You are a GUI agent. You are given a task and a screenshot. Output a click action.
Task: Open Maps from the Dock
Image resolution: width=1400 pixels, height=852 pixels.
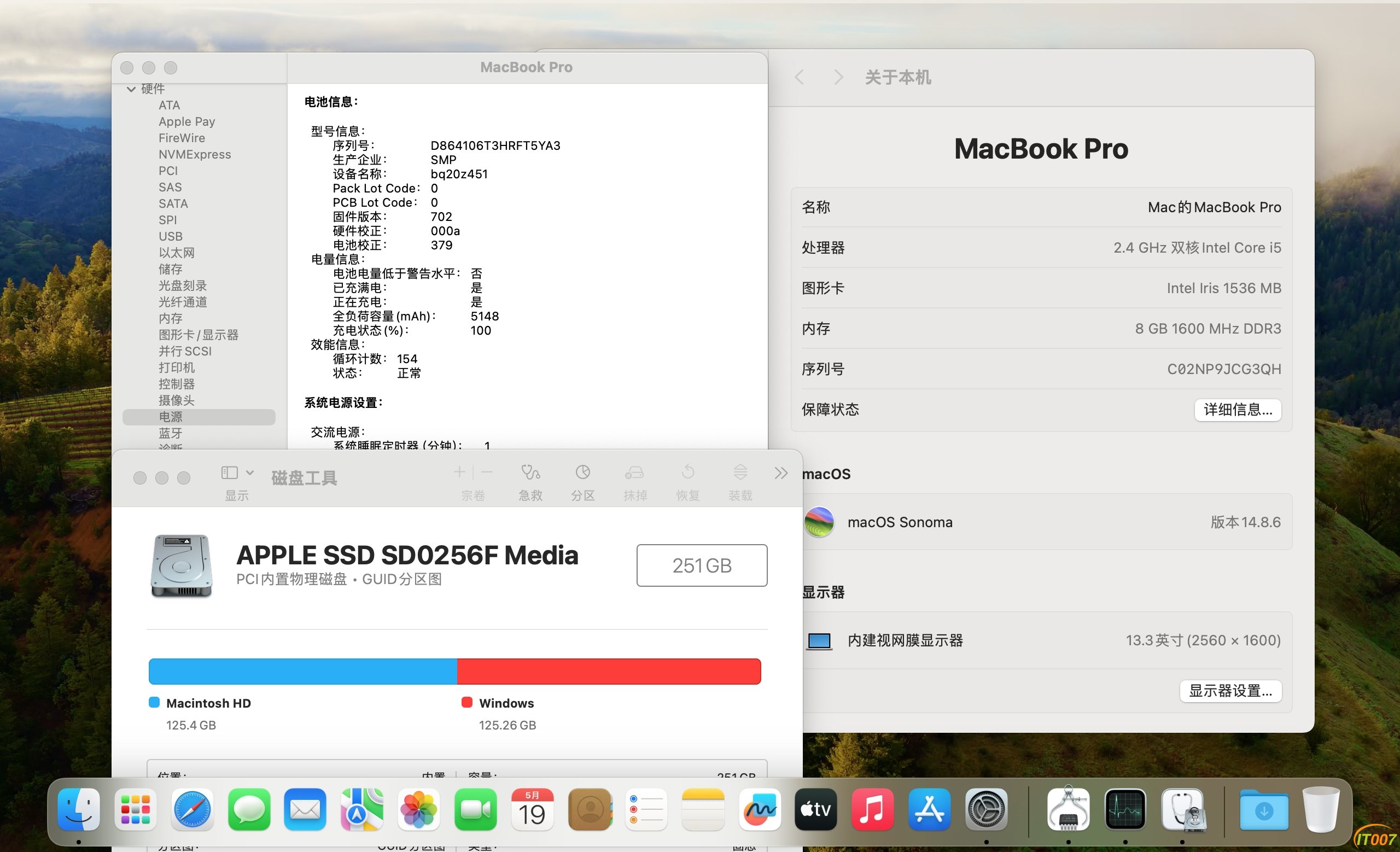pyautogui.click(x=362, y=809)
